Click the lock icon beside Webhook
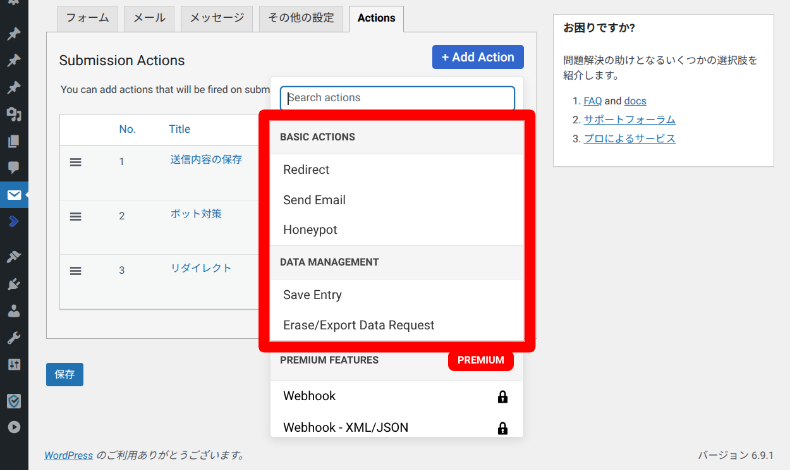790x470 pixels. 502,396
